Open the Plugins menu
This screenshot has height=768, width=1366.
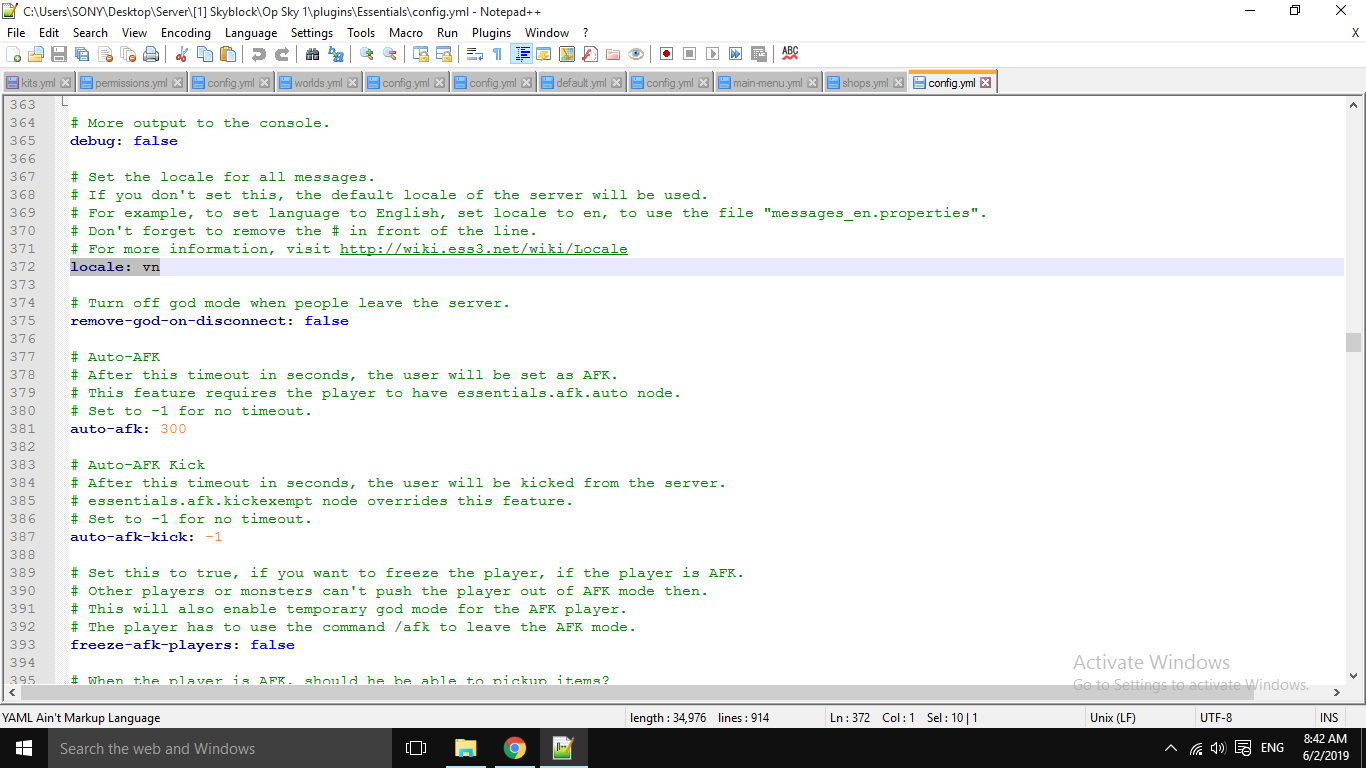click(491, 33)
